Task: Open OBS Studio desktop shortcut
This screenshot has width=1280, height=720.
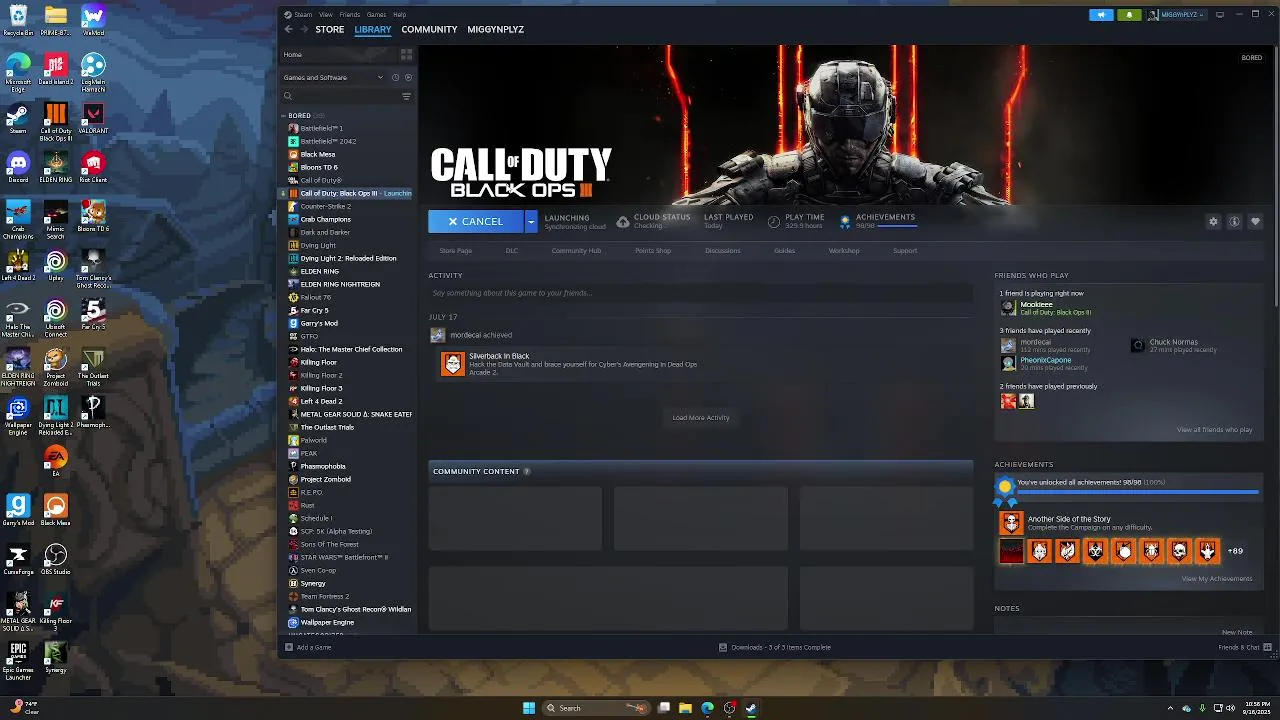Action: (x=56, y=559)
